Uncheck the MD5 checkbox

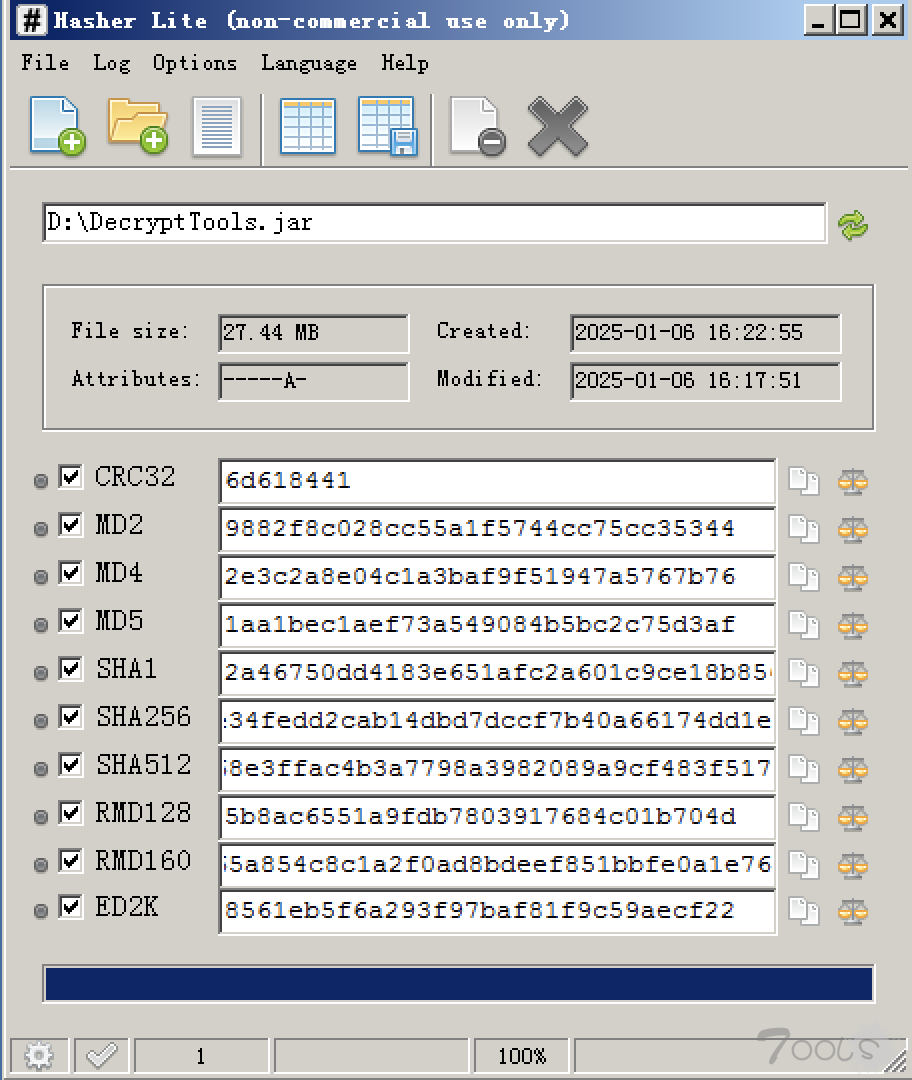pyautogui.click(x=70, y=621)
